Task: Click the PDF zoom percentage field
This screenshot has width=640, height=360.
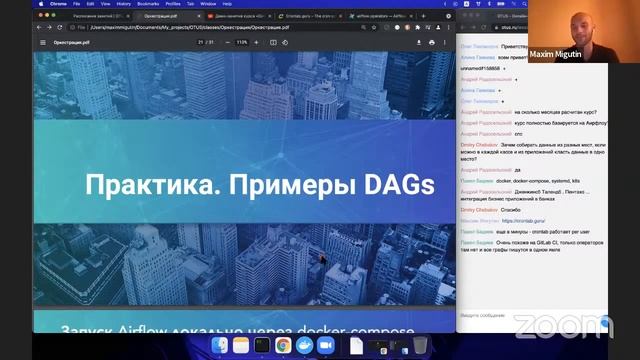Action: tap(242, 42)
